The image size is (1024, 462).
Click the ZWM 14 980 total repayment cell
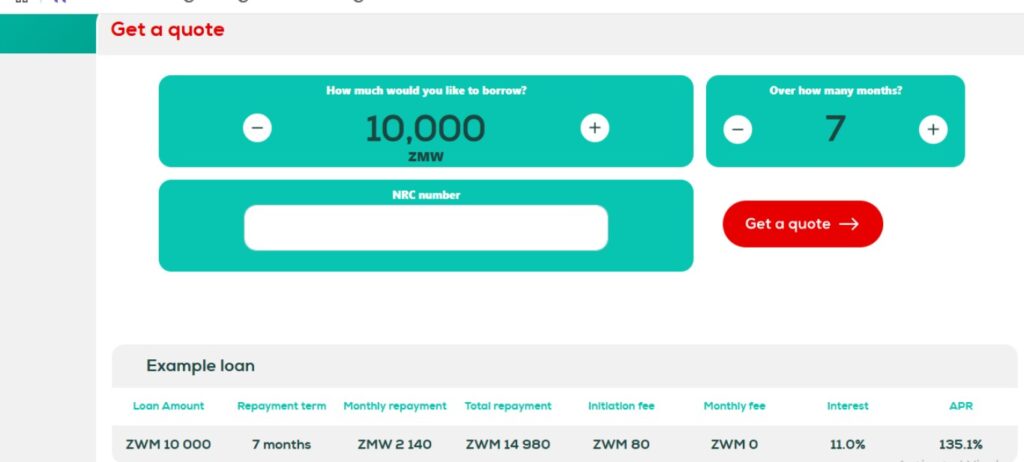tap(508, 444)
